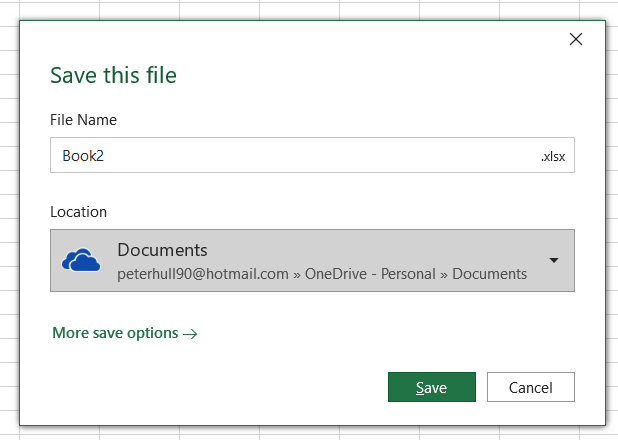The height and width of the screenshot is (440, 618).
Task: Click the OneDrive path text under Documents
Action: 322,274
